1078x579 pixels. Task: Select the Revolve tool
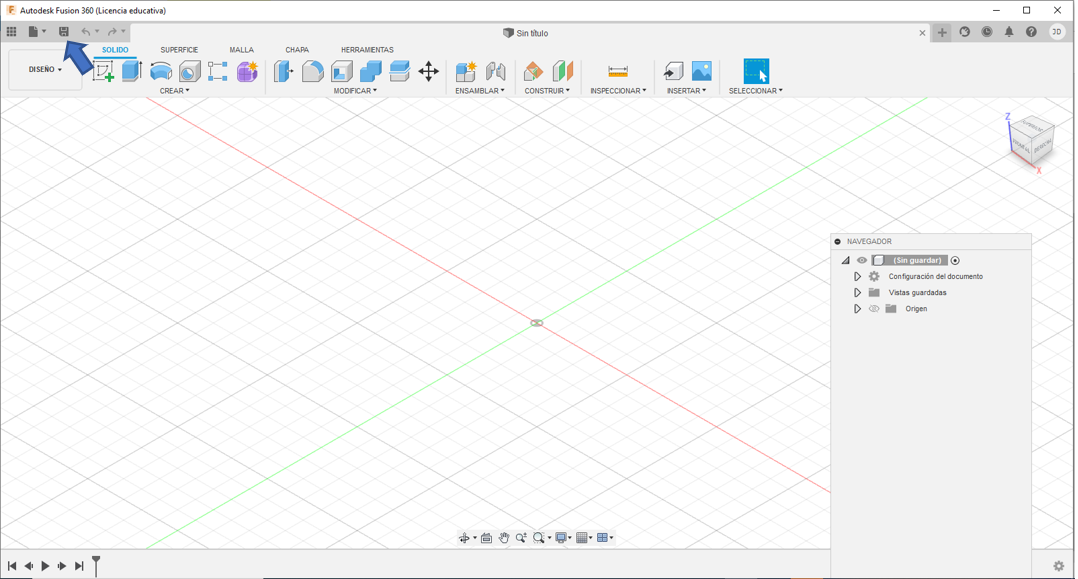[x=161, y=71]
